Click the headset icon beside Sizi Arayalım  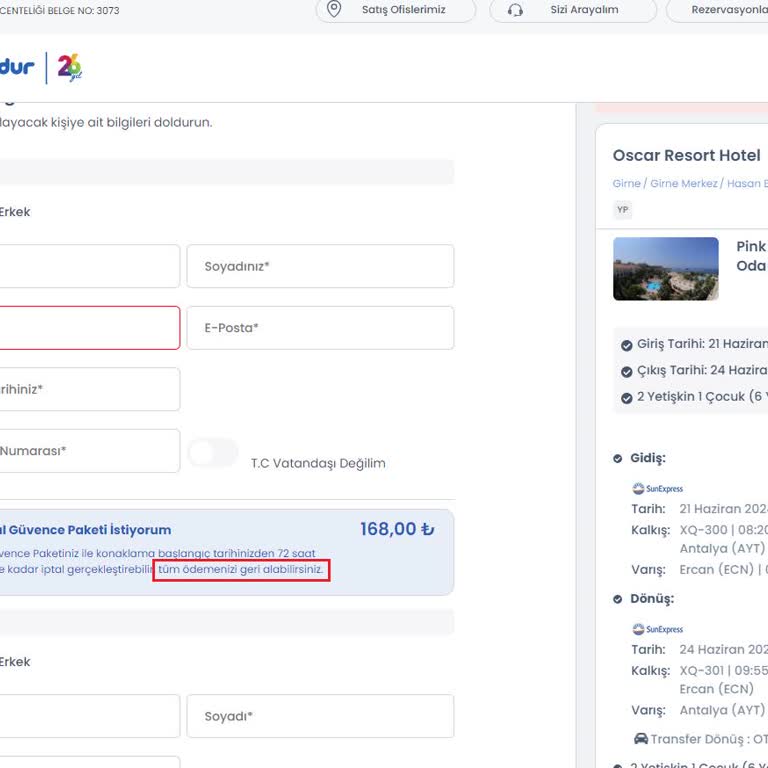[515, 10]
